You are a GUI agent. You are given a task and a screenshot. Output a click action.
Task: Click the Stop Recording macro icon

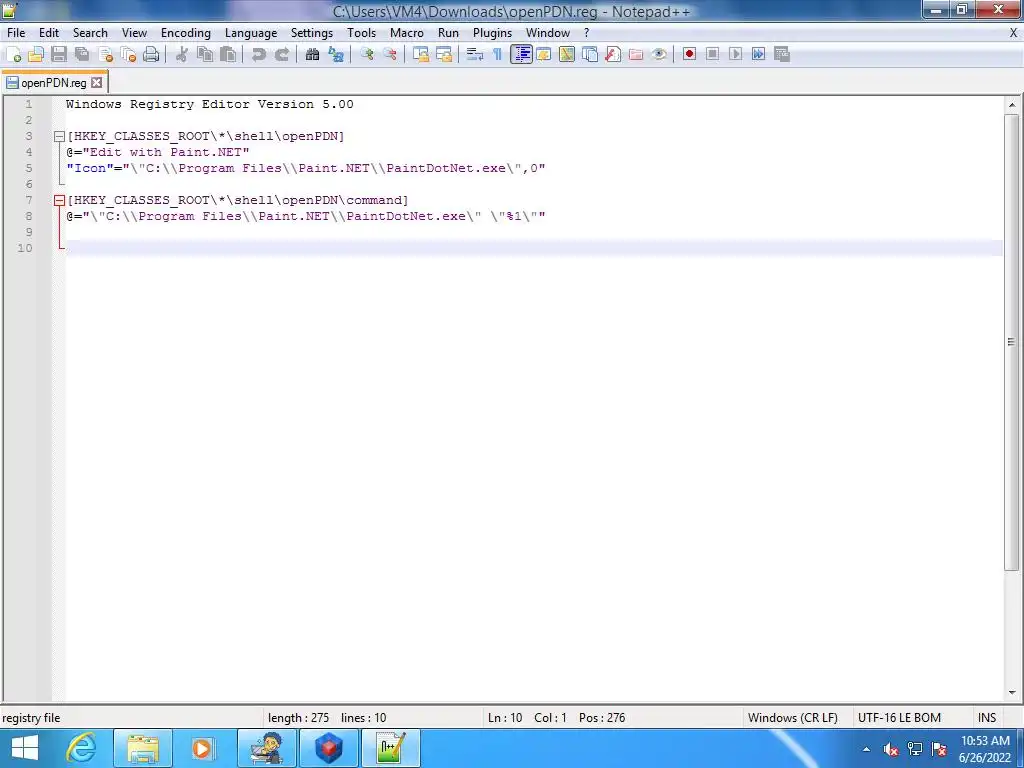click(712, 54)
